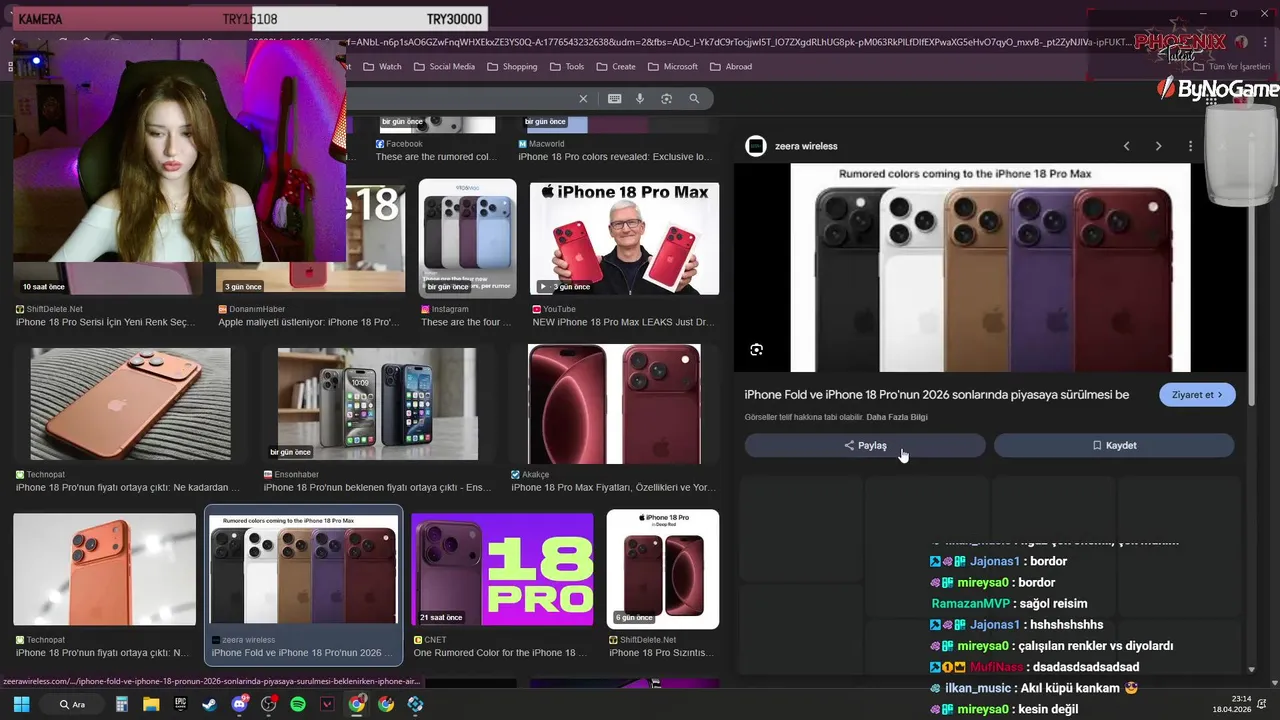Screen dimensions: 1280x720
Task: Open the Technopat orange camera close-up thumbnail
Action: pos(104,570)
